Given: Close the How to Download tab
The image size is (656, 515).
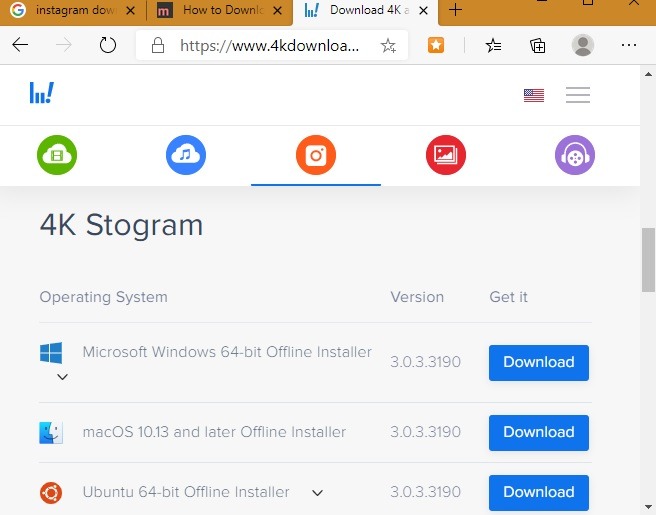Looking at the screenshot, I should pyautogui.click(x=277, y=10).
